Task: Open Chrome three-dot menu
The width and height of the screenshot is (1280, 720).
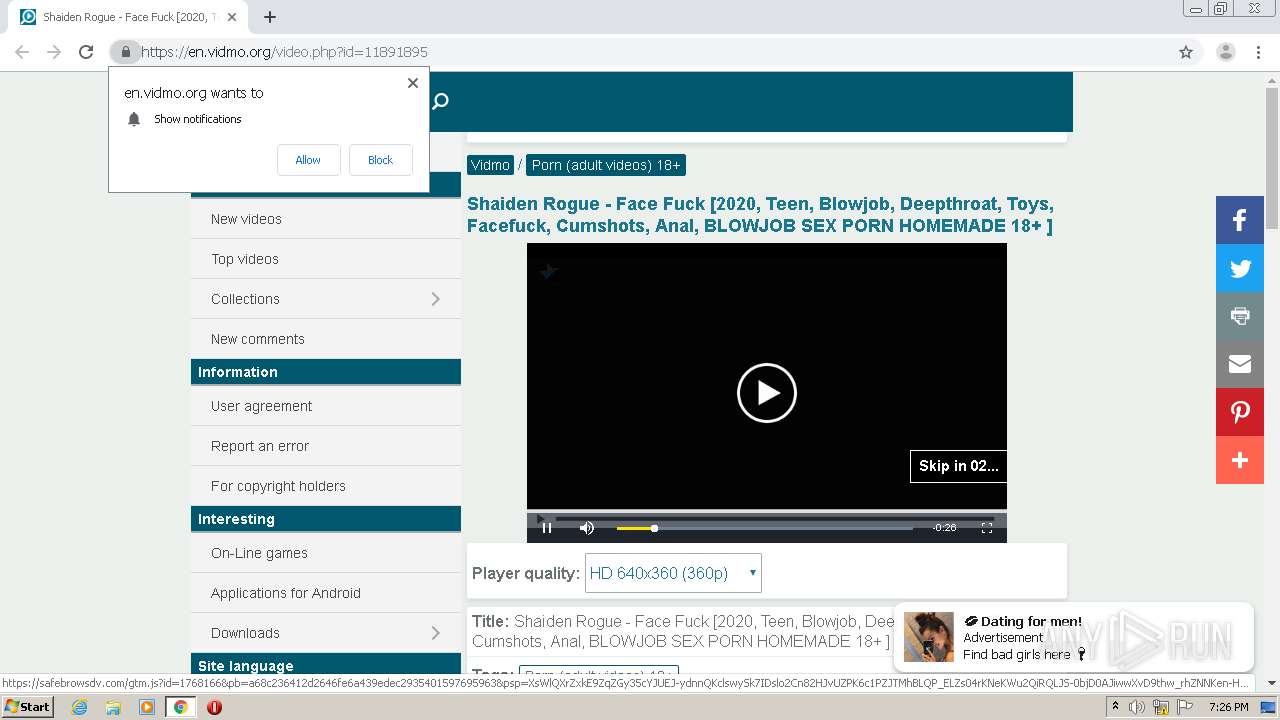Action: (x=1258, y=52)
